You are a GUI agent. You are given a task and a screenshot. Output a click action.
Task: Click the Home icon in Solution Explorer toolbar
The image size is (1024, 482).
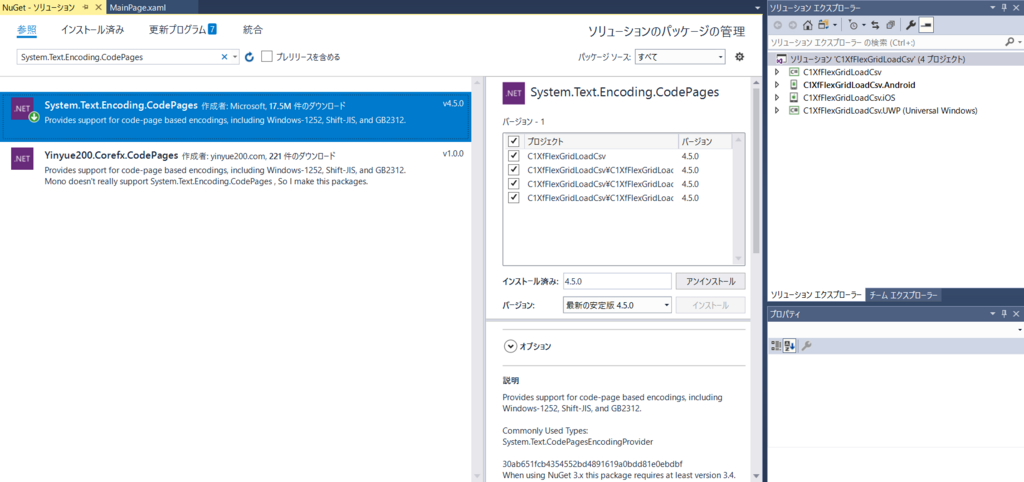coord(807,25)
